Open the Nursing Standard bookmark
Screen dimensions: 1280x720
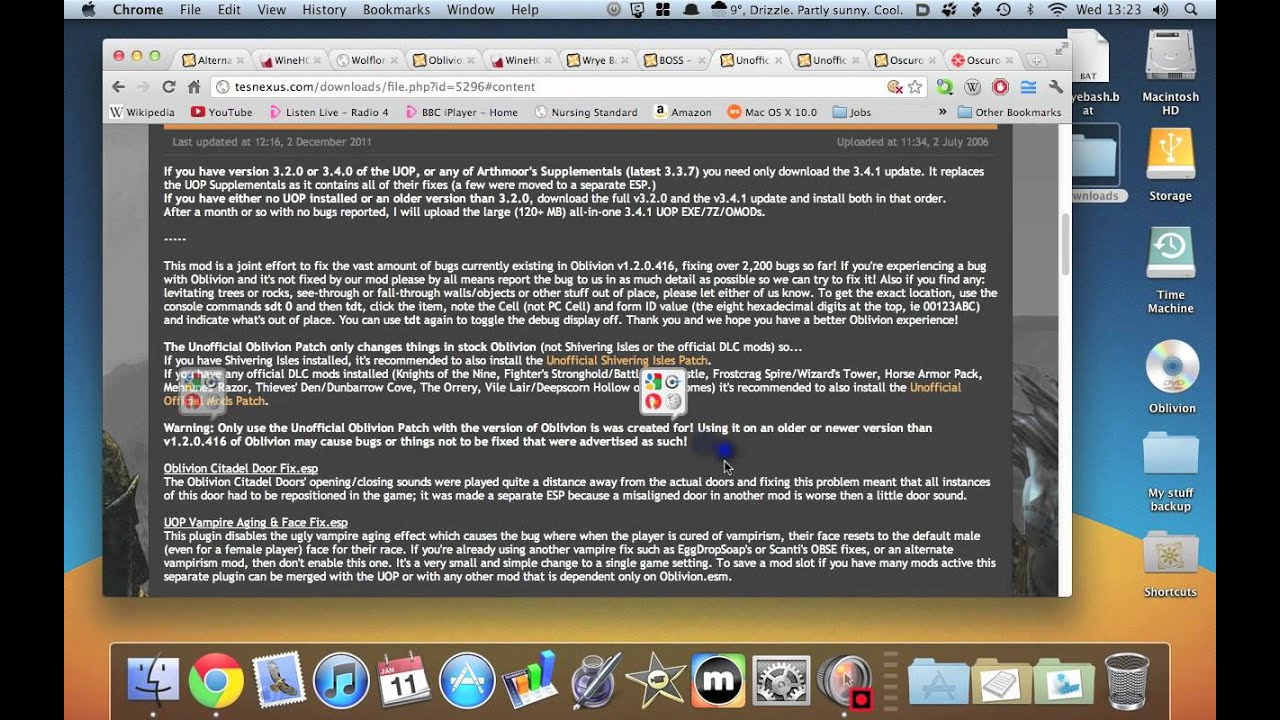click(x=586, y=112)
